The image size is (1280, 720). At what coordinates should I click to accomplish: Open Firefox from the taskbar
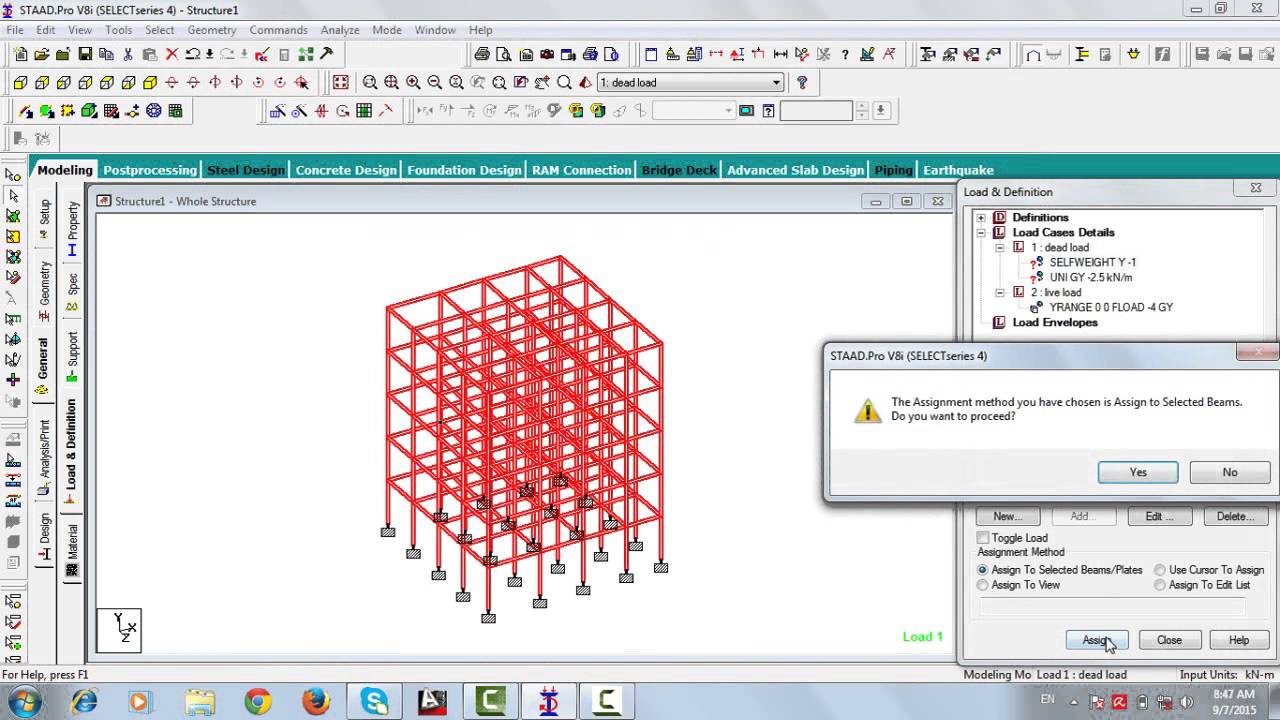click(316, 702)
